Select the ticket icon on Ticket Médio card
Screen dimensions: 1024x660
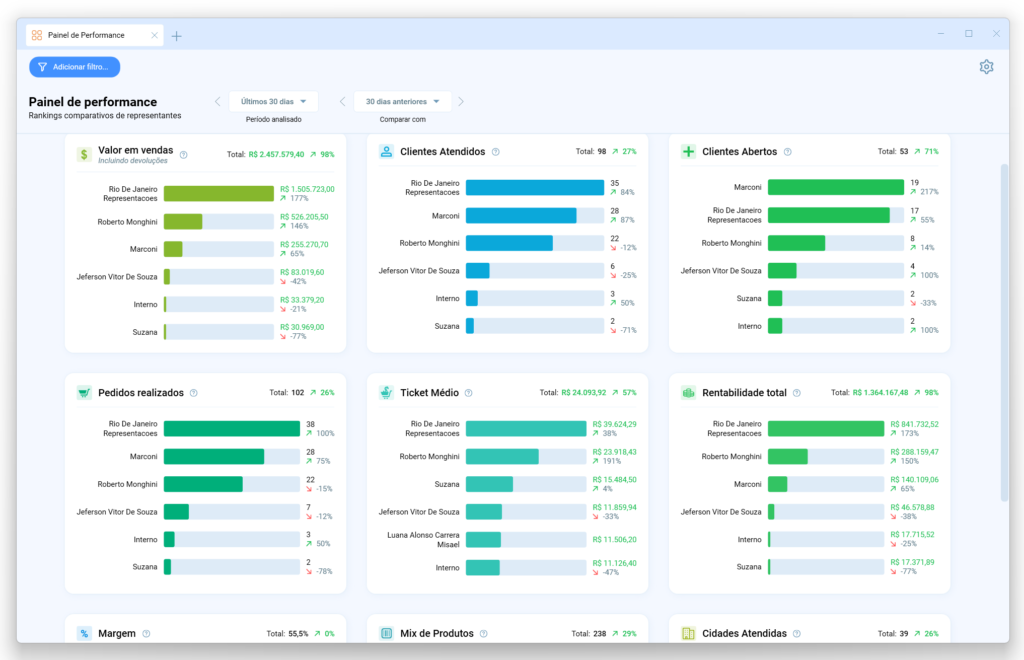pos(386,392)
